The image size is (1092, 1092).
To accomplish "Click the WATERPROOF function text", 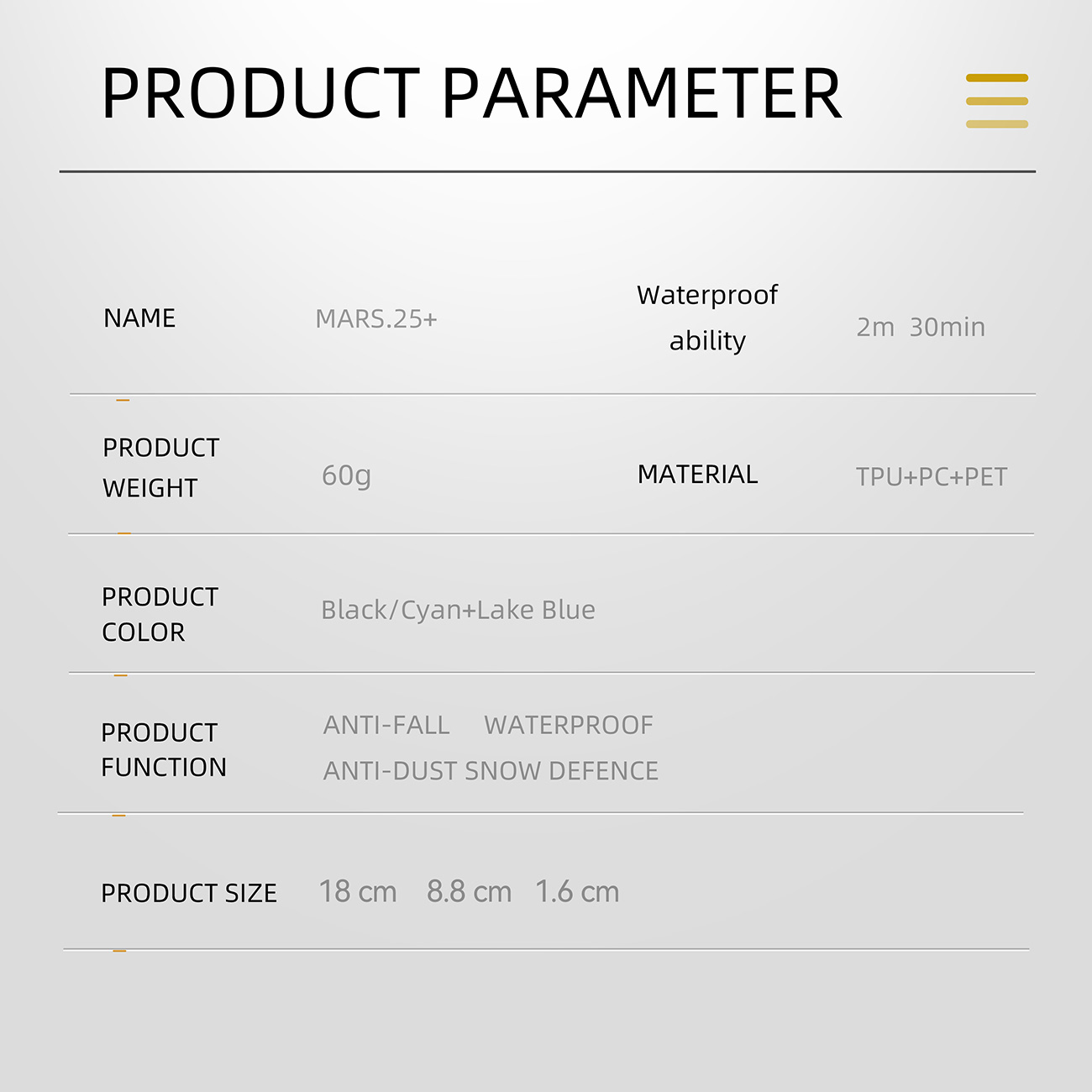I will [569, 725].
